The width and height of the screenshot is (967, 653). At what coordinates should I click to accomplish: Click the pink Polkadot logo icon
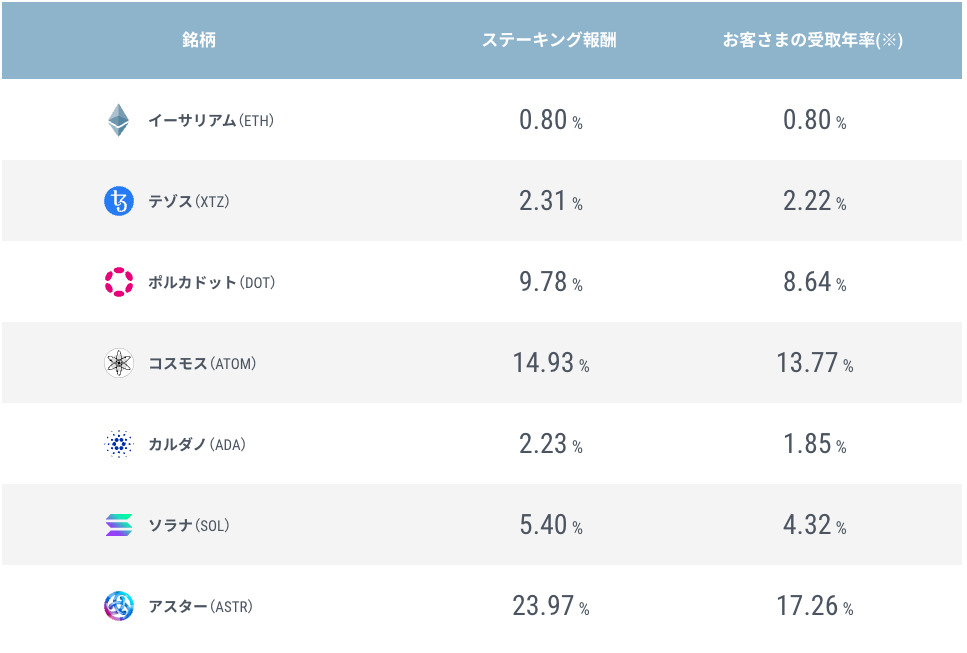(x=119, y=282)
